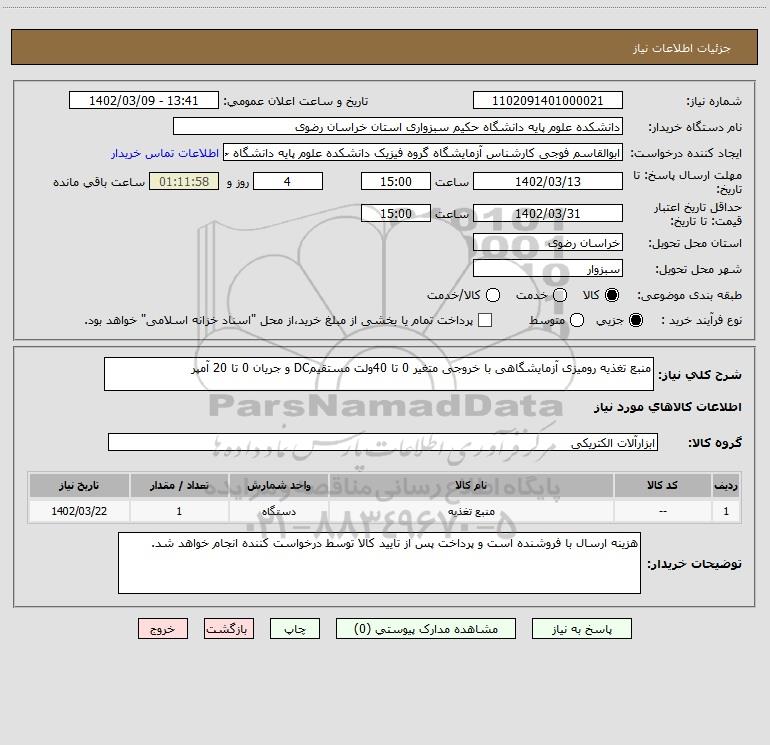Click the بازگشت back button
Image resolution: width=770 pixels, height=745 pixels.
(229, 629)
